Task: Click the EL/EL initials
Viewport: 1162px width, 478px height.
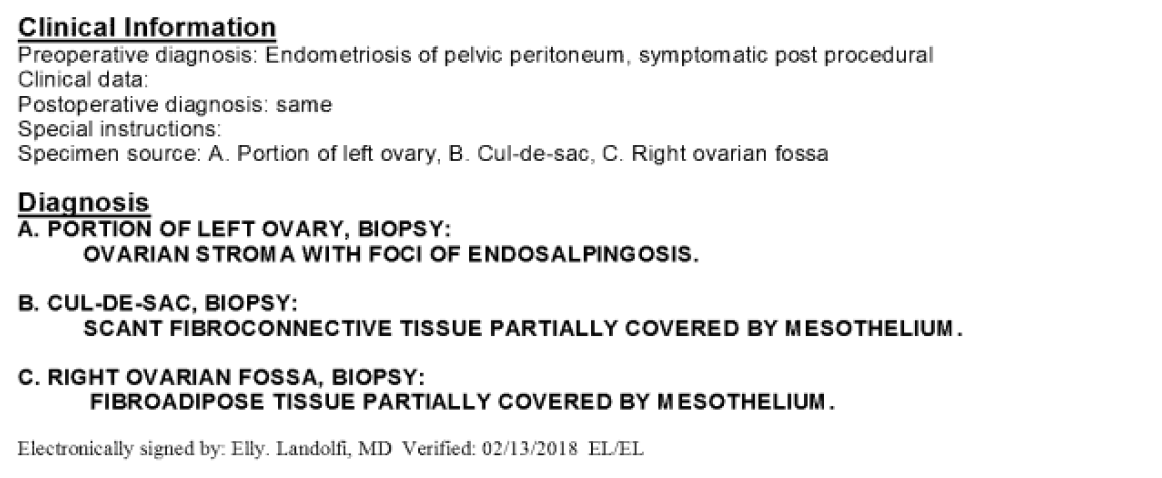Action: [617, 448]
